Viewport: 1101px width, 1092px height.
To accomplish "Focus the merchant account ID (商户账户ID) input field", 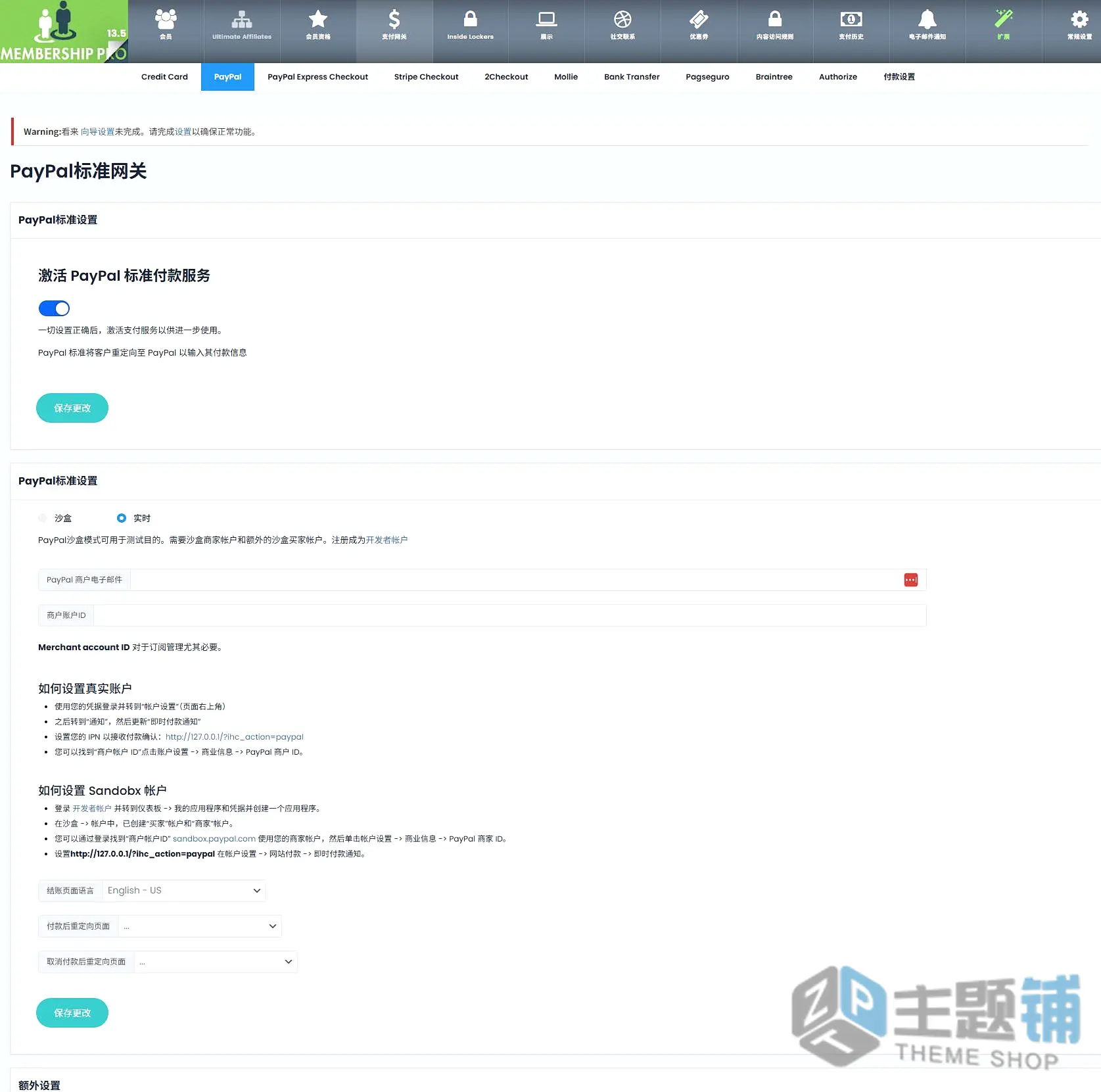I will (x=510, y=615).
